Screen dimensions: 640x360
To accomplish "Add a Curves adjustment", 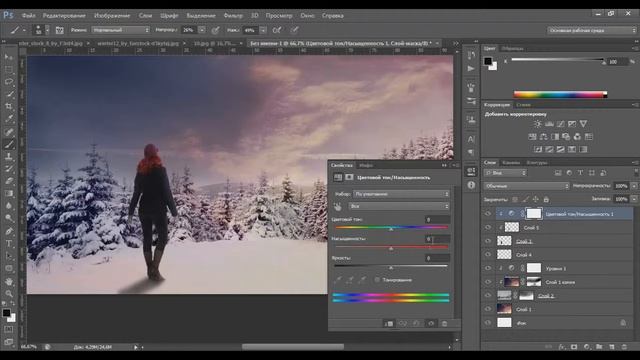I will (561, 124).
